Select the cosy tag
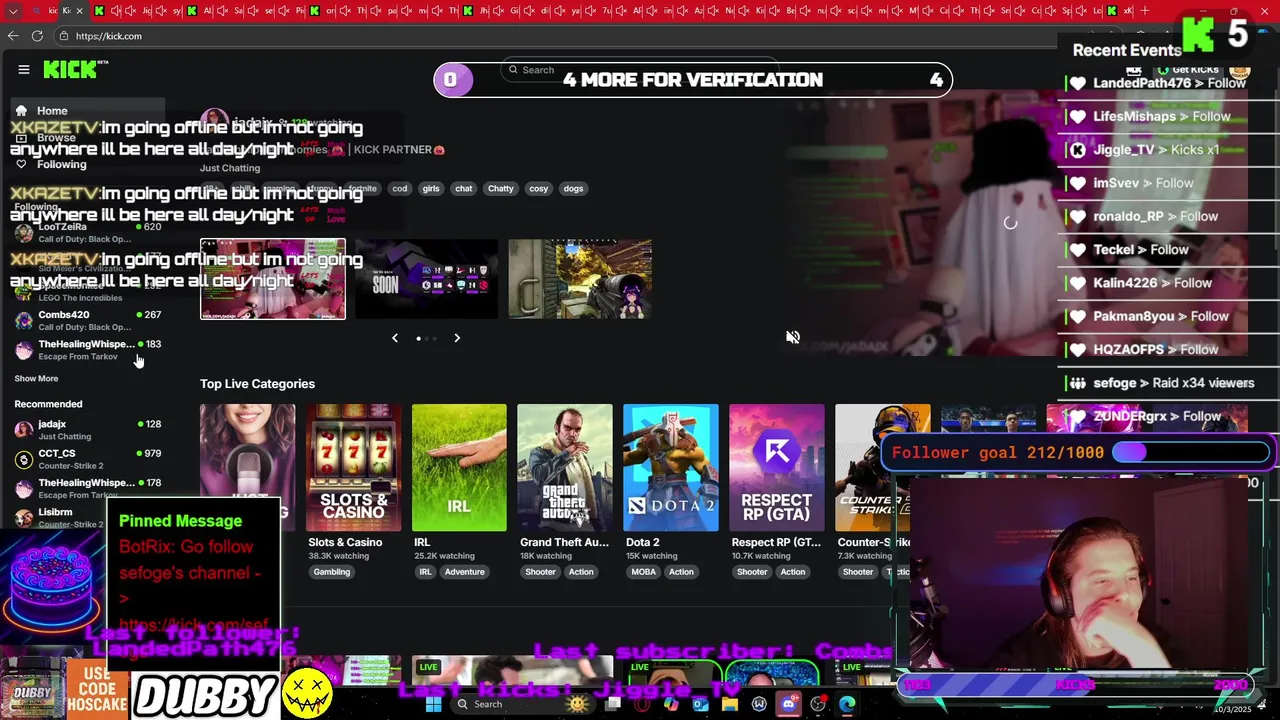Screen dimensions: 1280x720 tap(539, 188)
